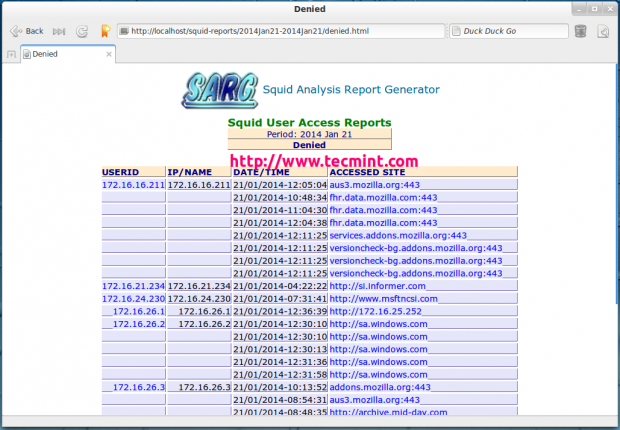Open fhr.data.mozilla.com:443 link at 11:04:30

[383, 210]
